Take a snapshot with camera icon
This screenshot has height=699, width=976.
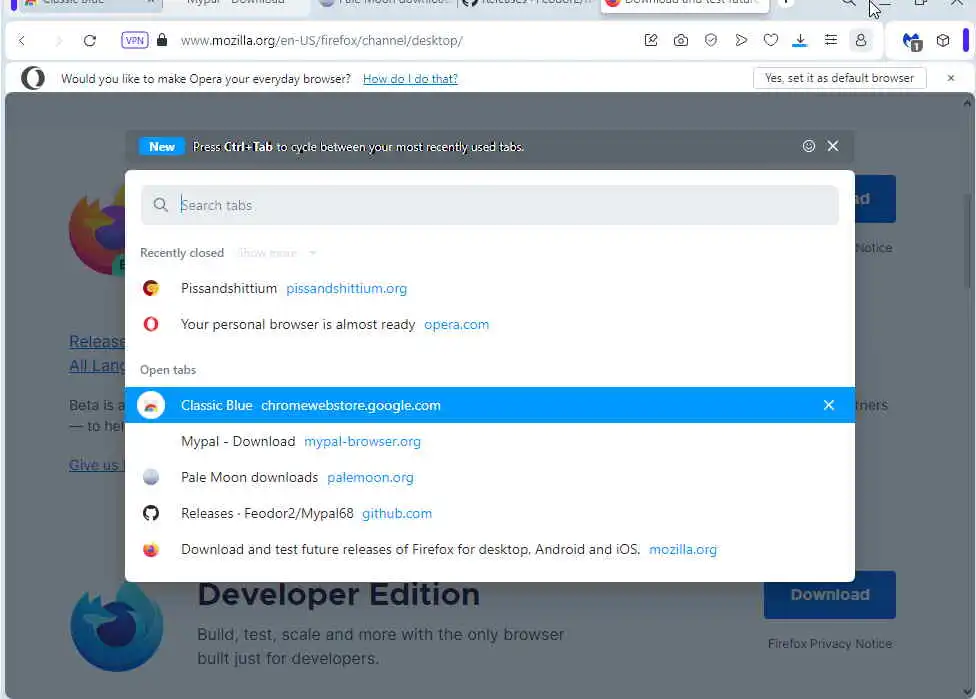(681, 40)
